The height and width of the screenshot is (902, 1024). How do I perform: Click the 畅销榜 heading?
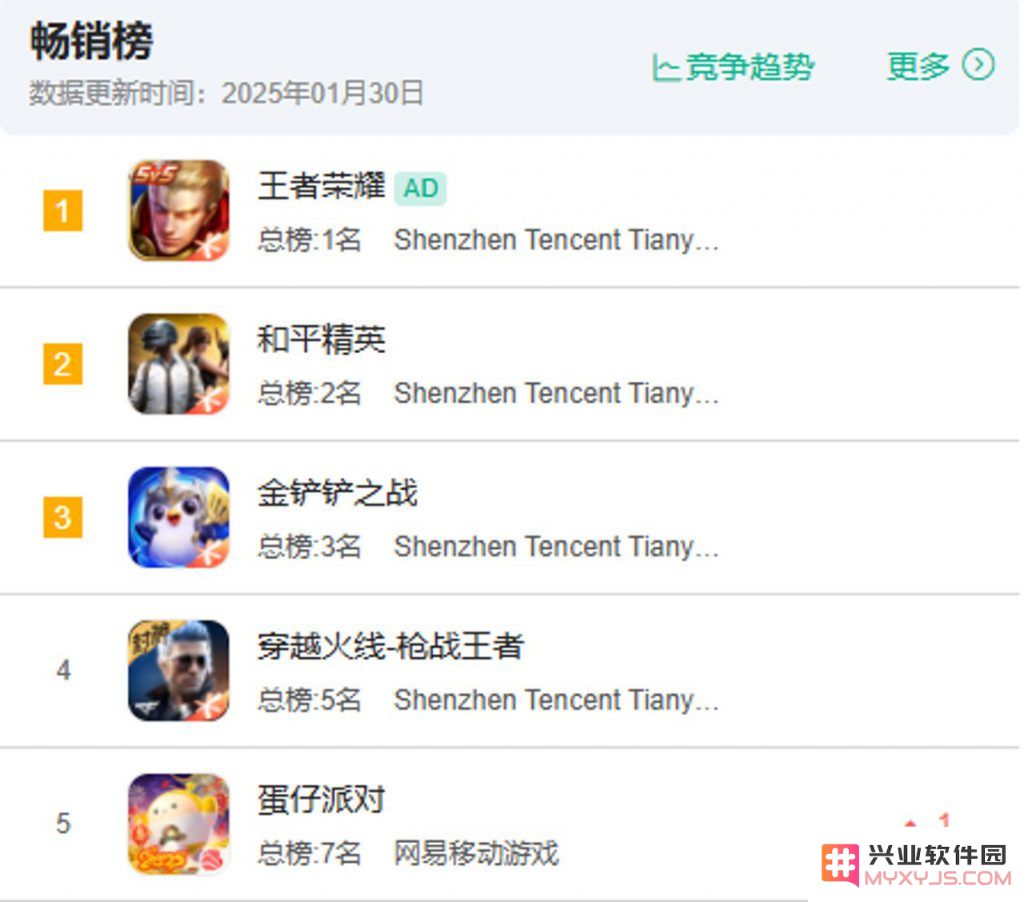pos(91,40)
